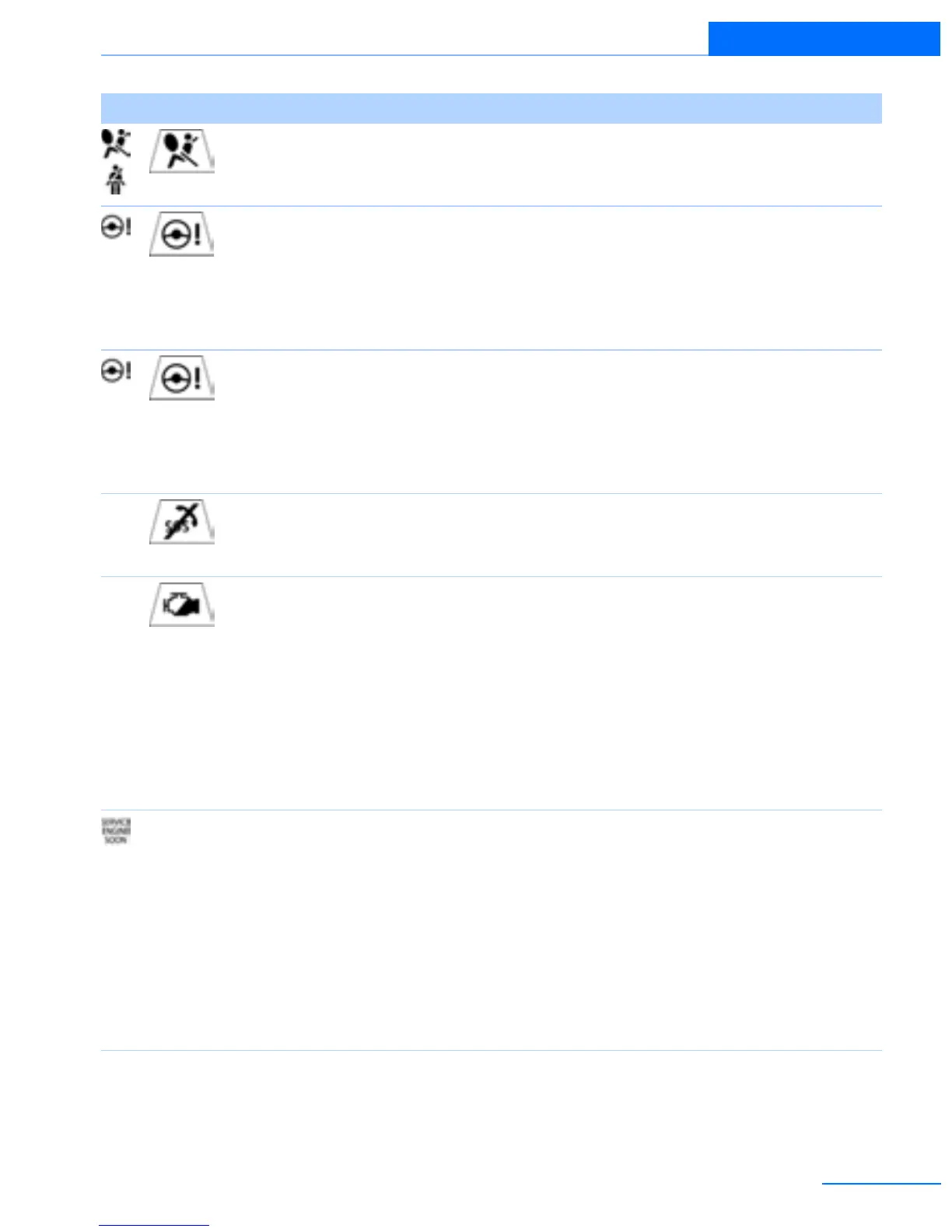952x1232 pixels.
Task: Click the small airbag warning lamp icon
Action: (116, 145)
